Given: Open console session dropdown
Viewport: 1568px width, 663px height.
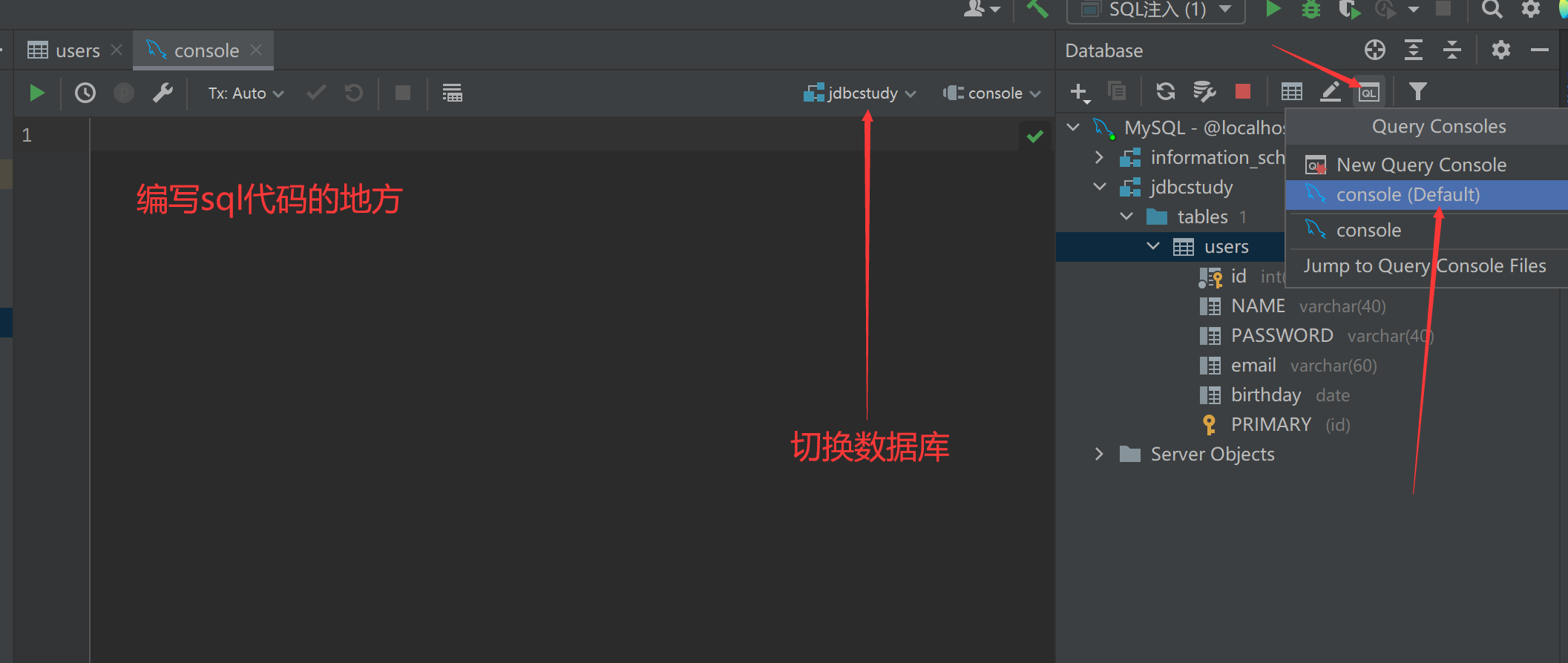Looking at the screenshot, I should 992,93.
